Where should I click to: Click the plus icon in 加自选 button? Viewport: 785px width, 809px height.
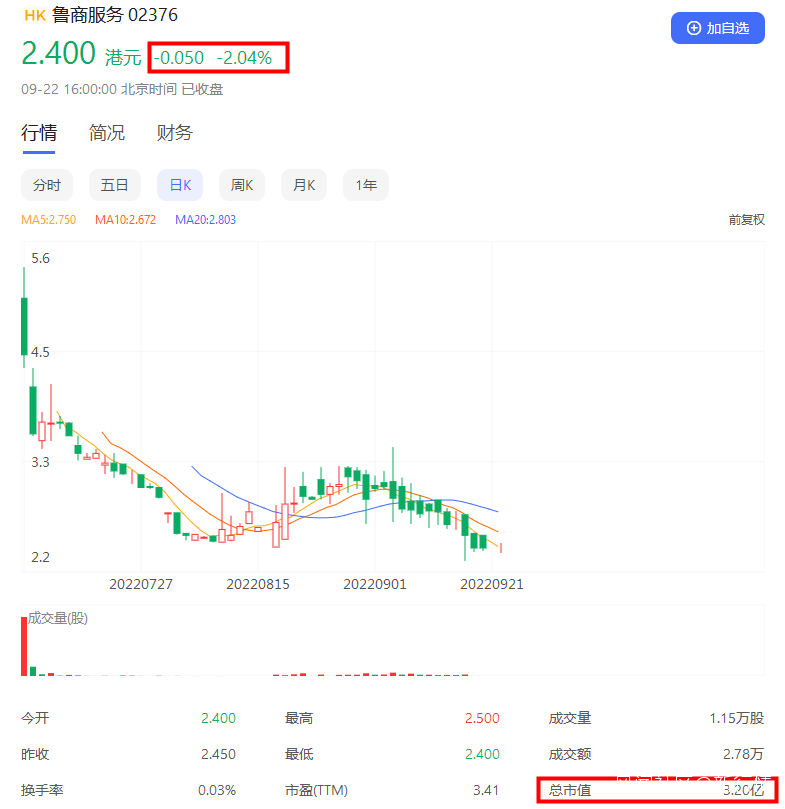[694, 28]
